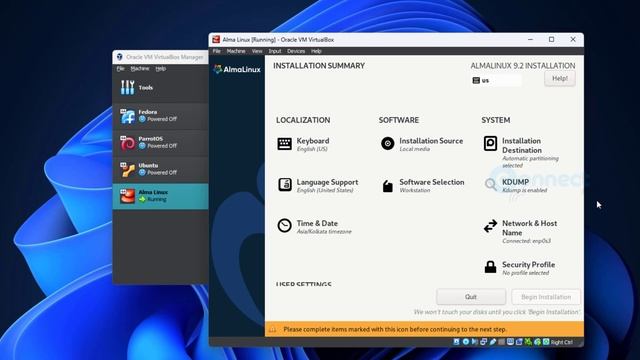
Task: Open Software Selection option
Action: (423, 185)
